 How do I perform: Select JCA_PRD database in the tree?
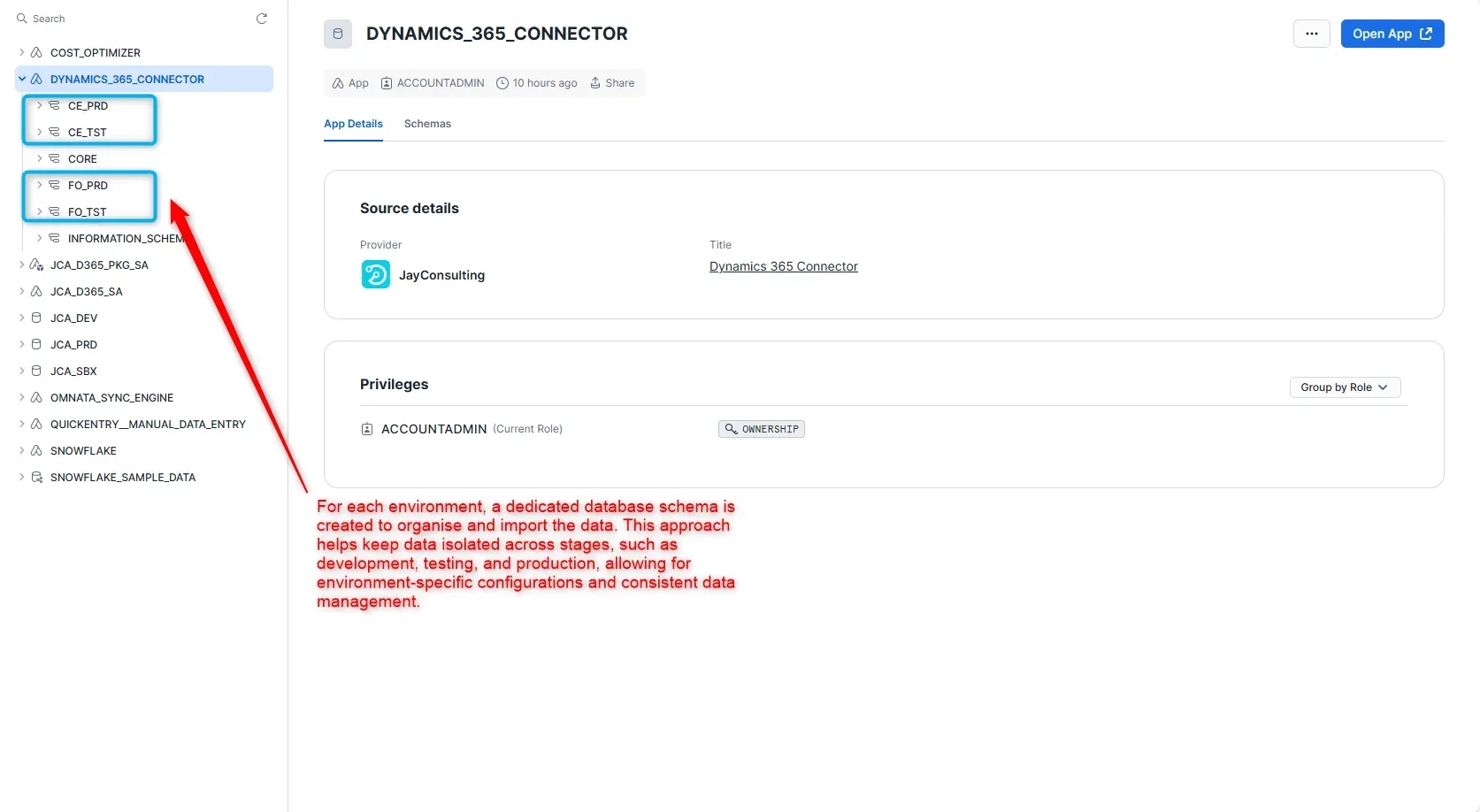coord(73,345)
